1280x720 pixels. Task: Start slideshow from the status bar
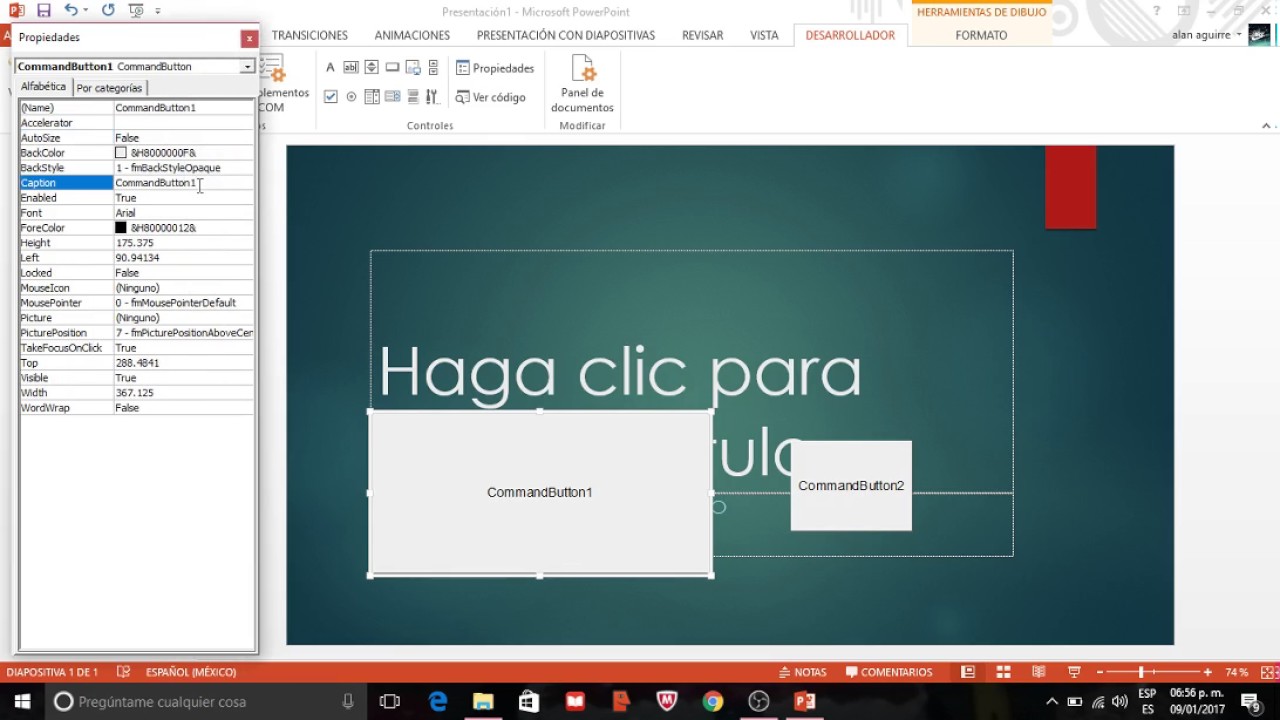(1074, 672)
